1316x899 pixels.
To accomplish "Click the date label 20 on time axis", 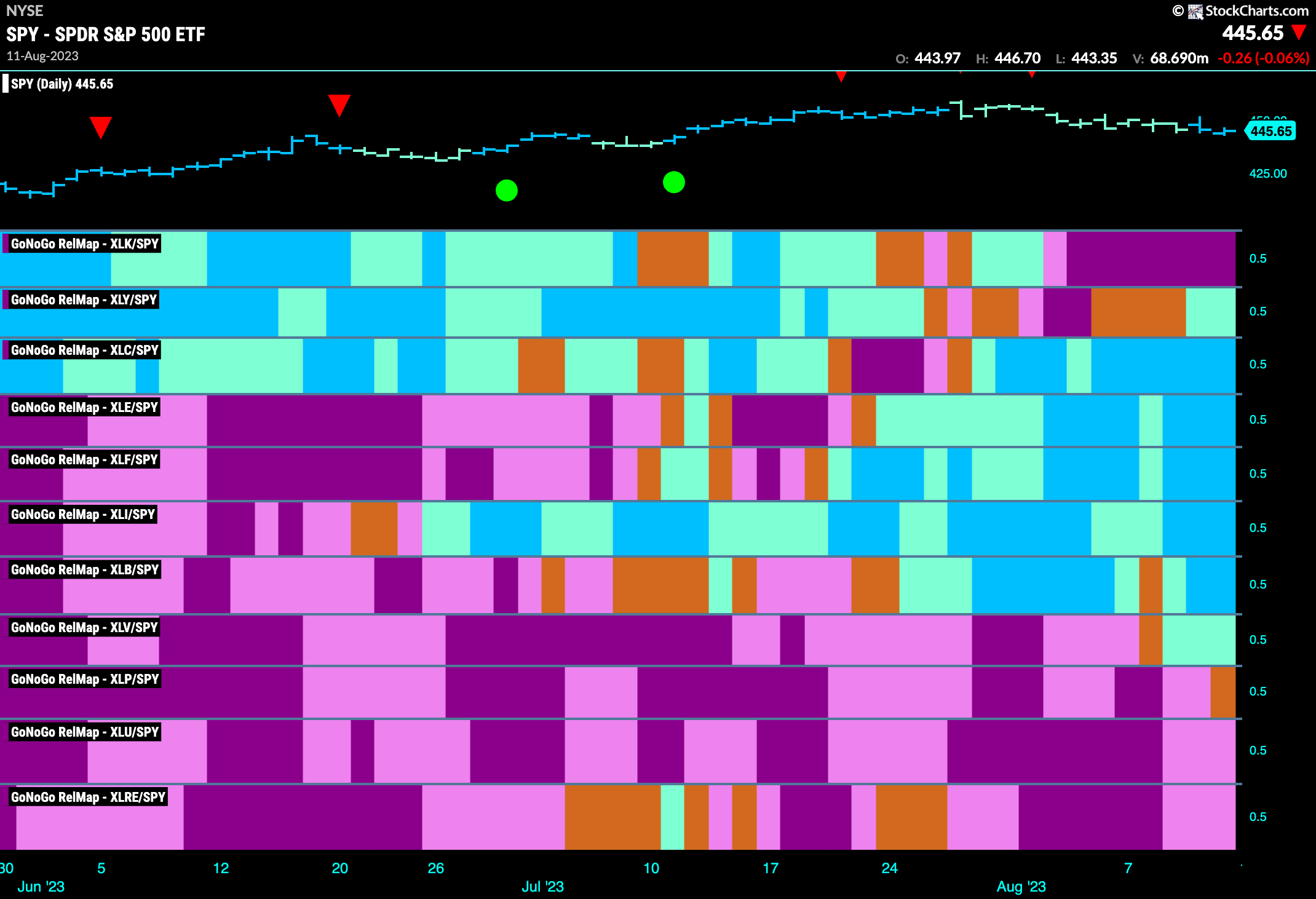I will click(x=340, y=868).
